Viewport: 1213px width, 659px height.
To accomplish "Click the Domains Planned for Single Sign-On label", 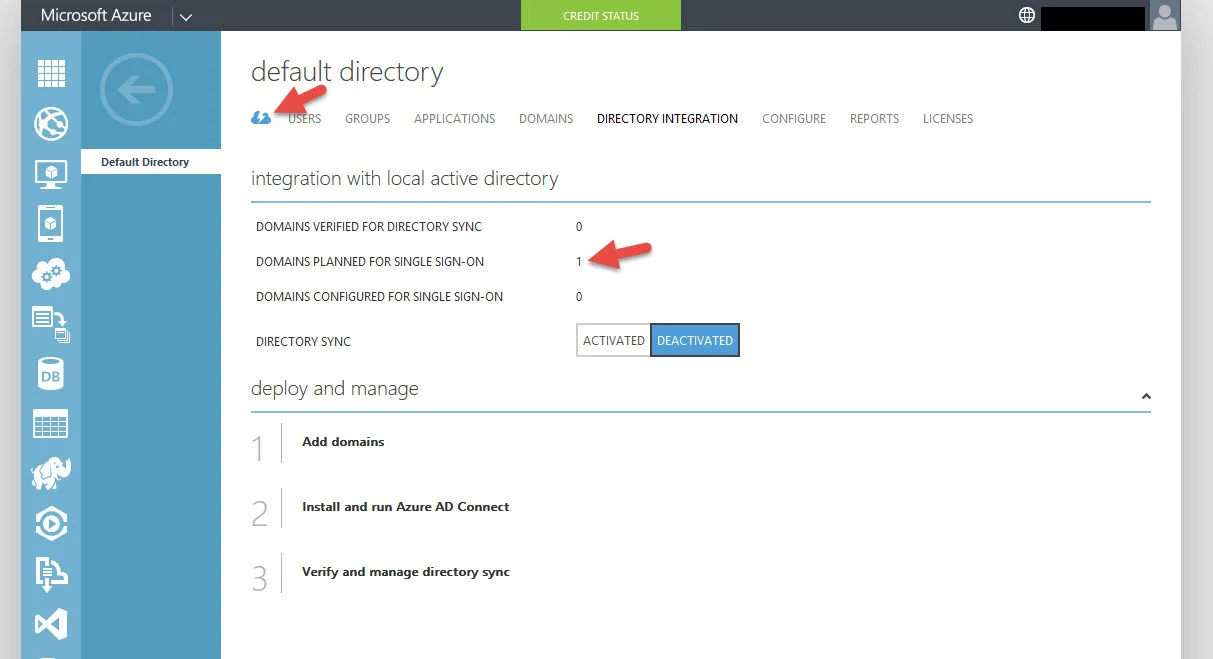I will point(370,262).
